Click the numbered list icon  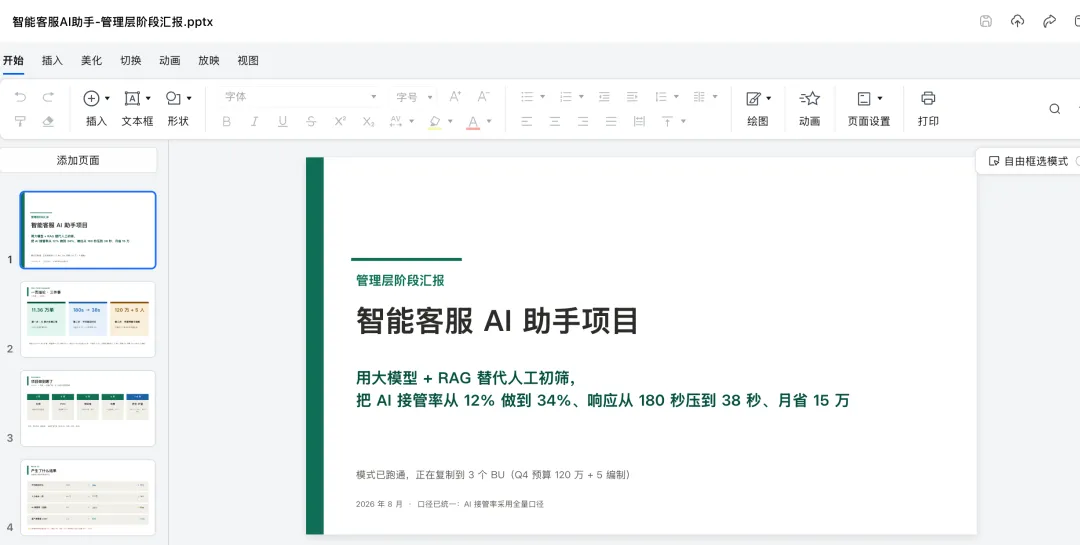[x=566, y=97]
